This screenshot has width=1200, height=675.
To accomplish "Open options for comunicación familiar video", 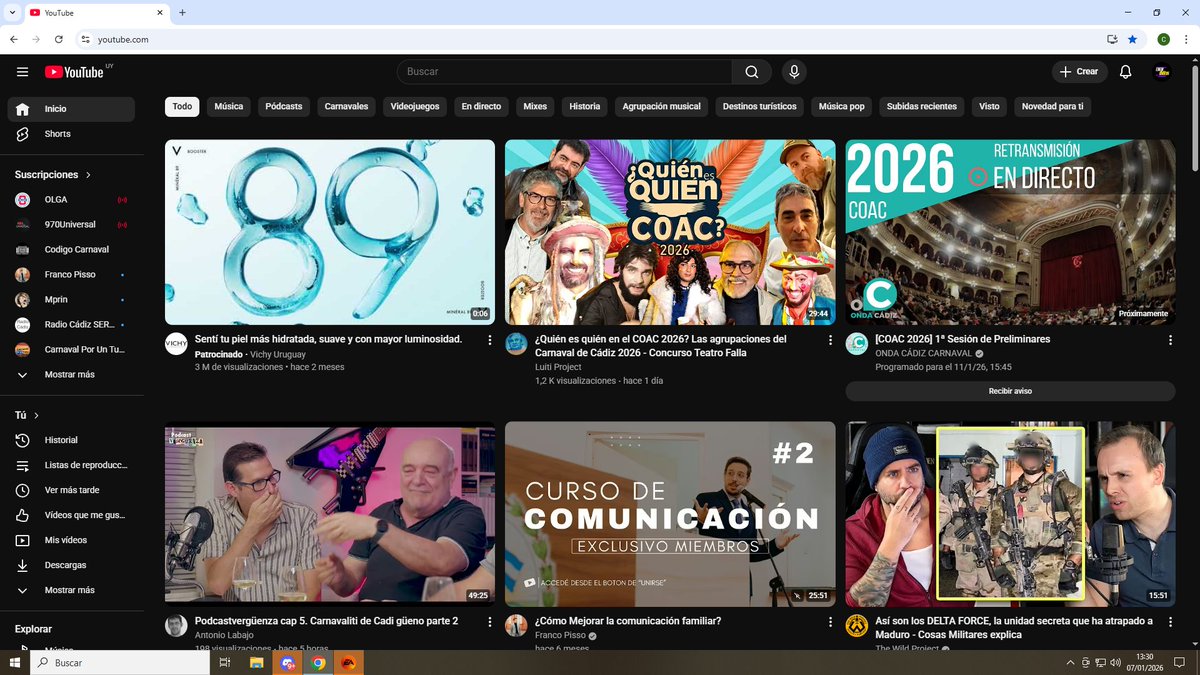I will (x=830, y=622).
